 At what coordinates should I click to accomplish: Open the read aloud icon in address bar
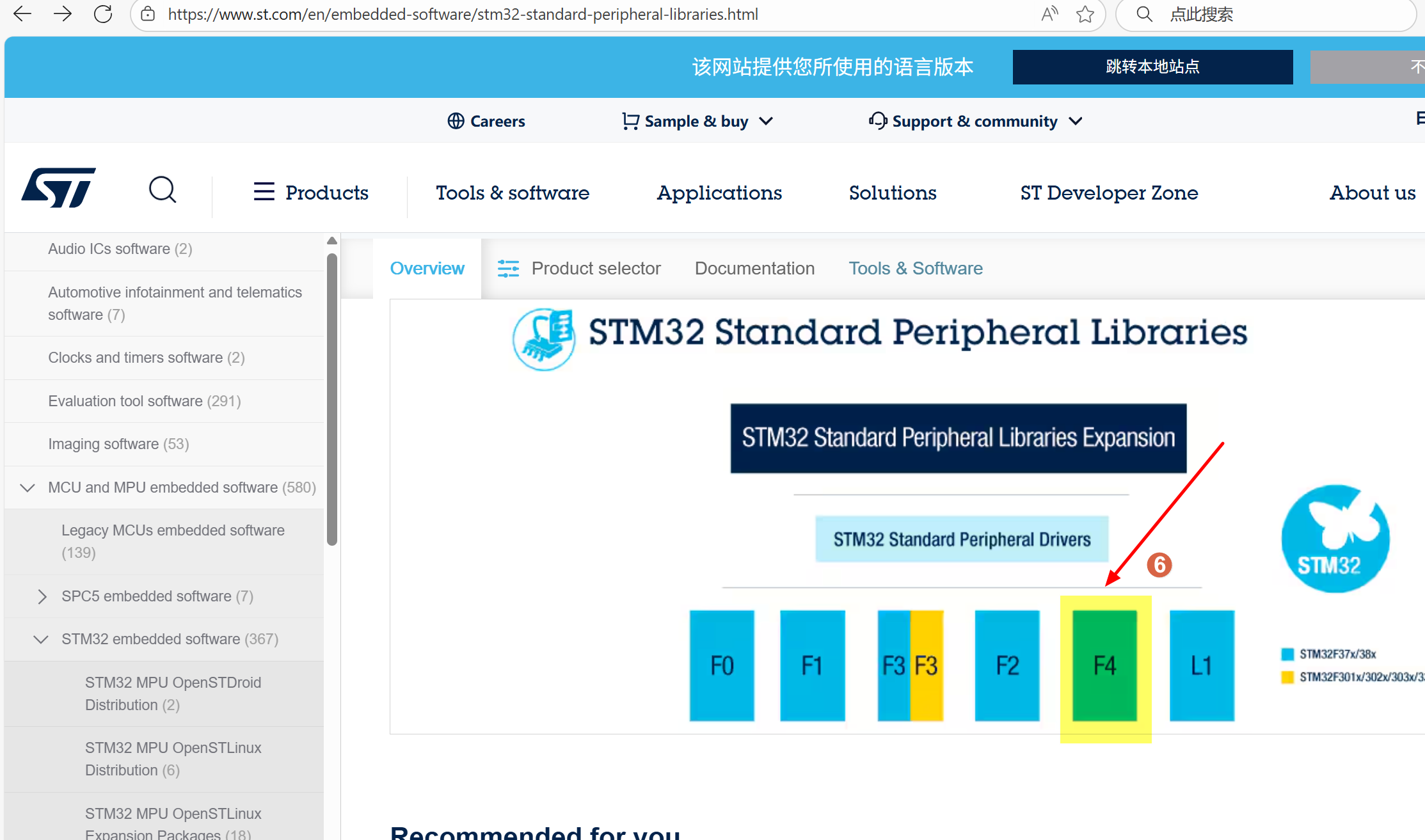coord(1049,14)
